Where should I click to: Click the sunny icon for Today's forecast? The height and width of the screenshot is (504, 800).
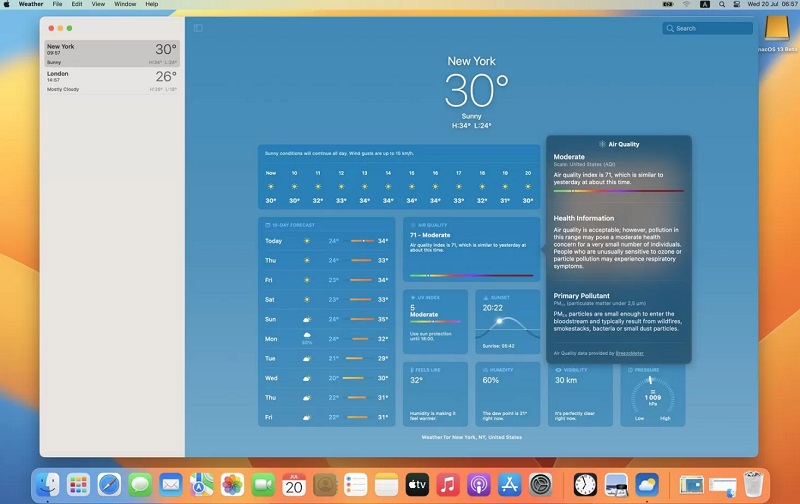[x=308, y=241]
